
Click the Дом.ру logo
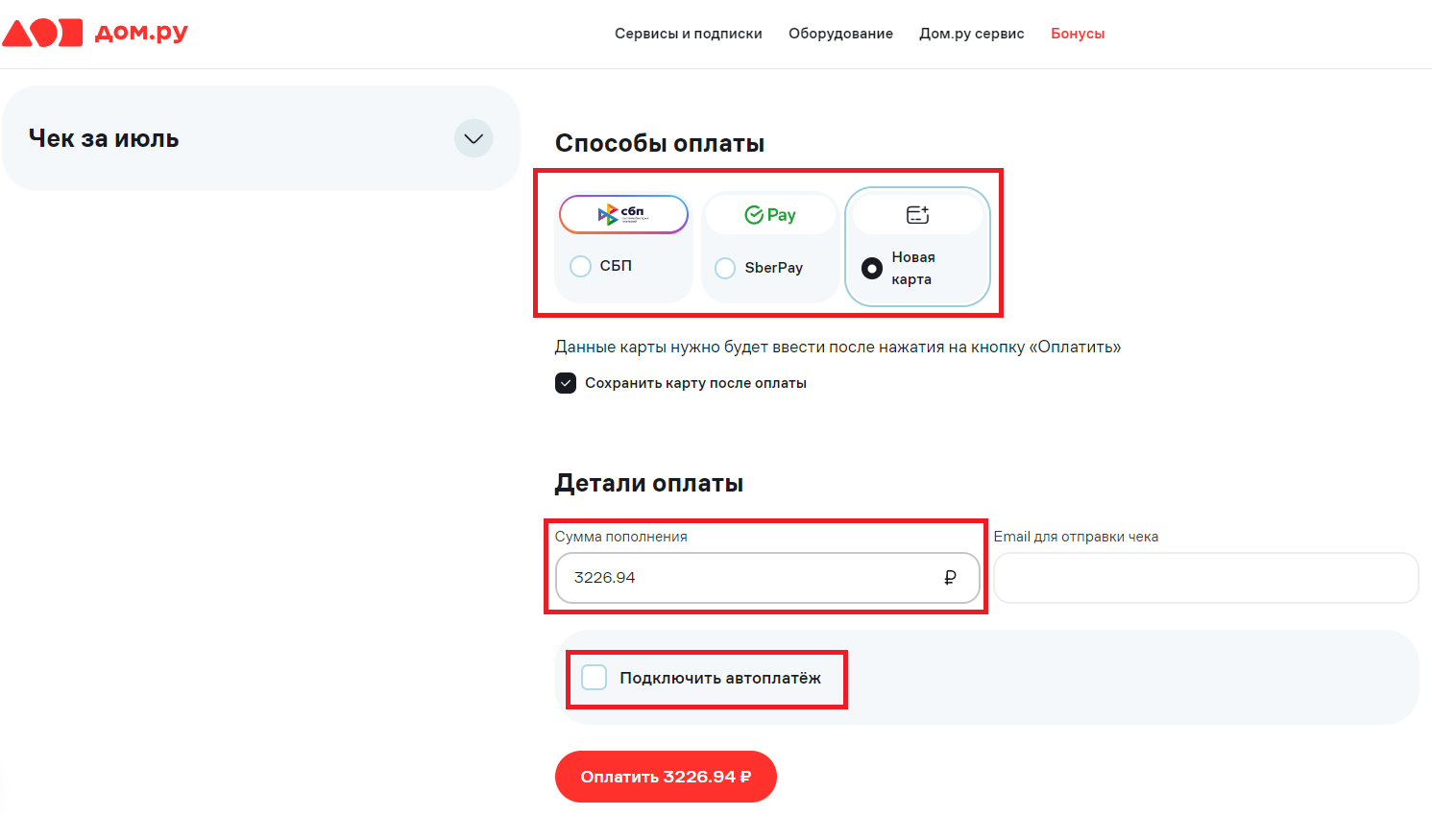95,33
